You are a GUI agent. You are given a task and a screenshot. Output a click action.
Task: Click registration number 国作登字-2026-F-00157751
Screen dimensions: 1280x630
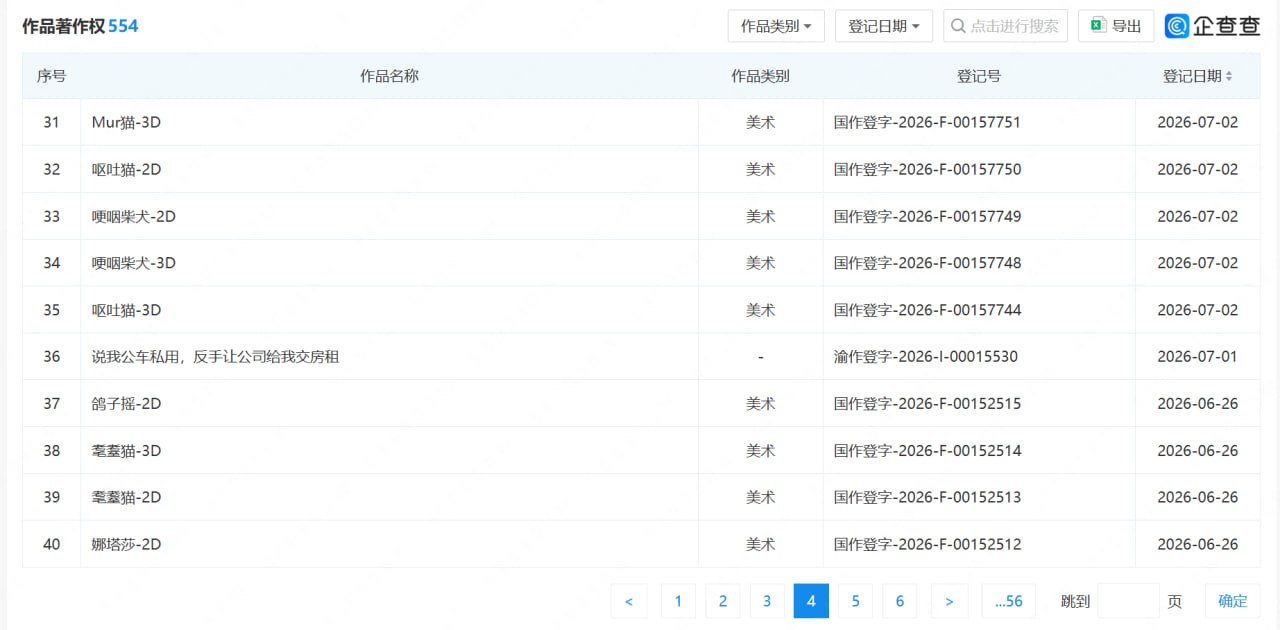[x=928, y=122]
